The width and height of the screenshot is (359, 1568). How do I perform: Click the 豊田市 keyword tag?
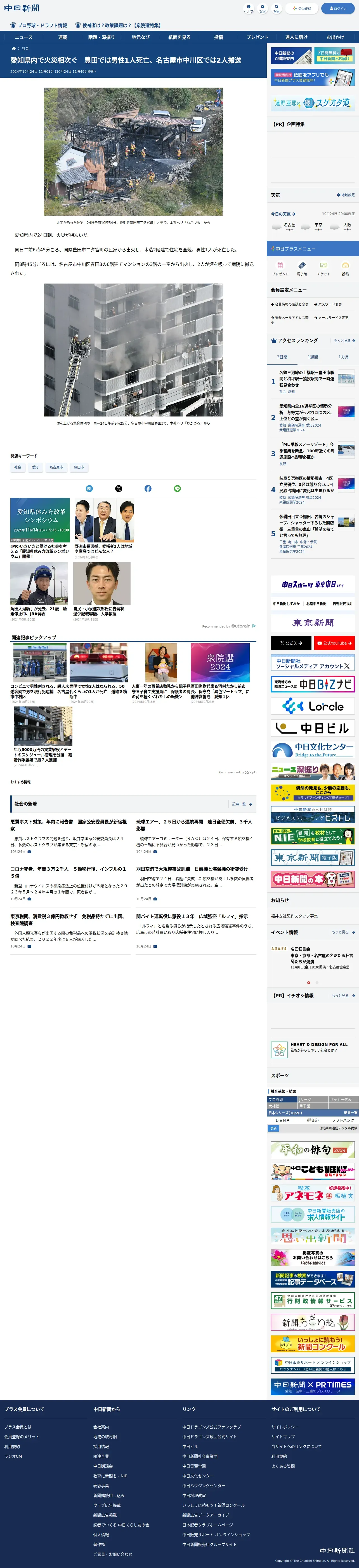pos(79,467)
